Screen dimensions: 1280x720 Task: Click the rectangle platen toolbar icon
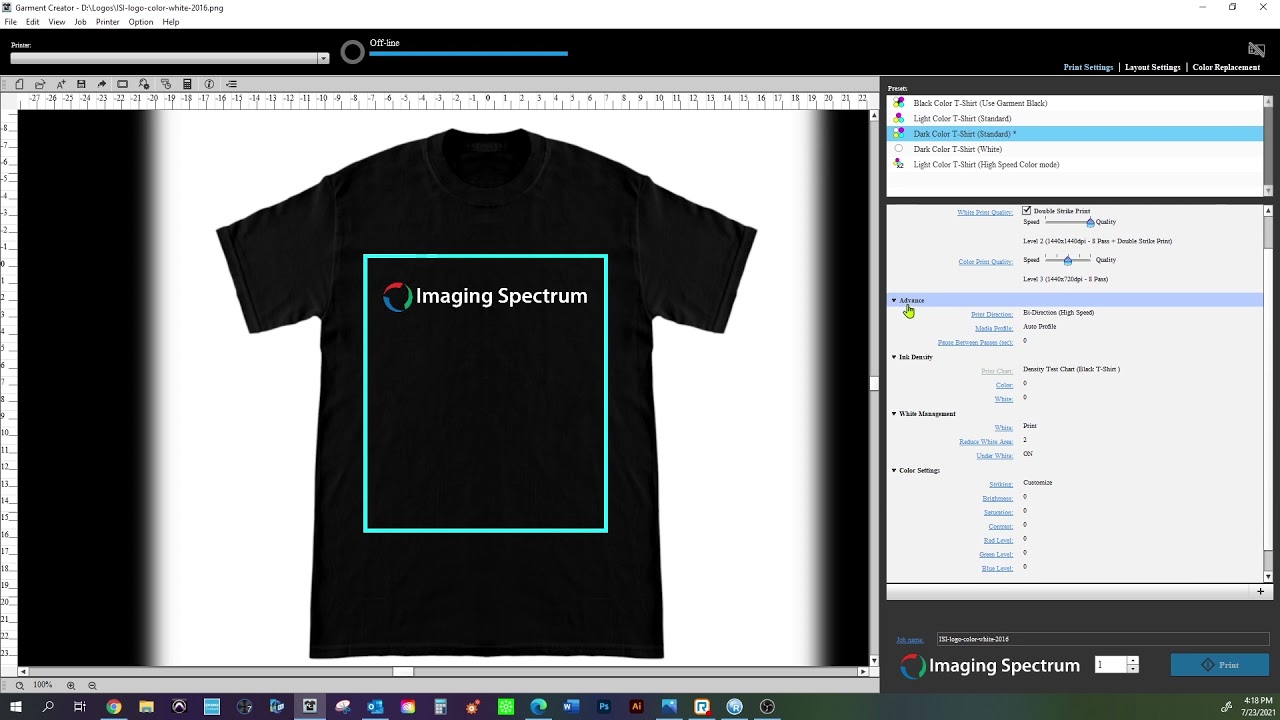tap(123, 84)
